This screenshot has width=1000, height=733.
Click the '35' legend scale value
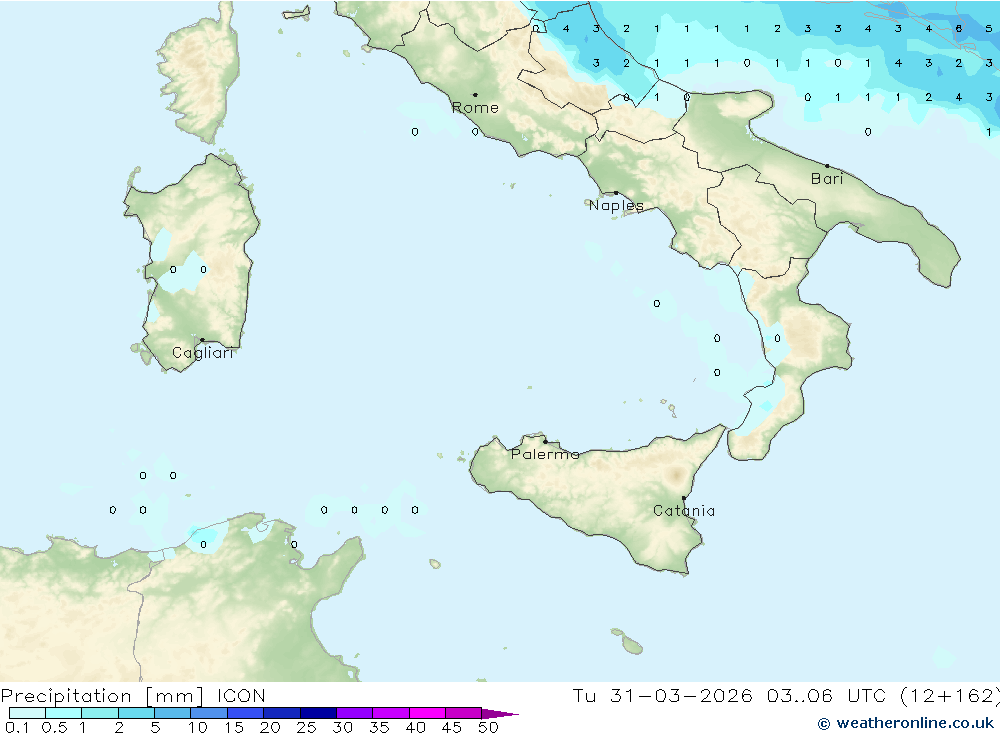pyautogui.click(x=379, y=727)
